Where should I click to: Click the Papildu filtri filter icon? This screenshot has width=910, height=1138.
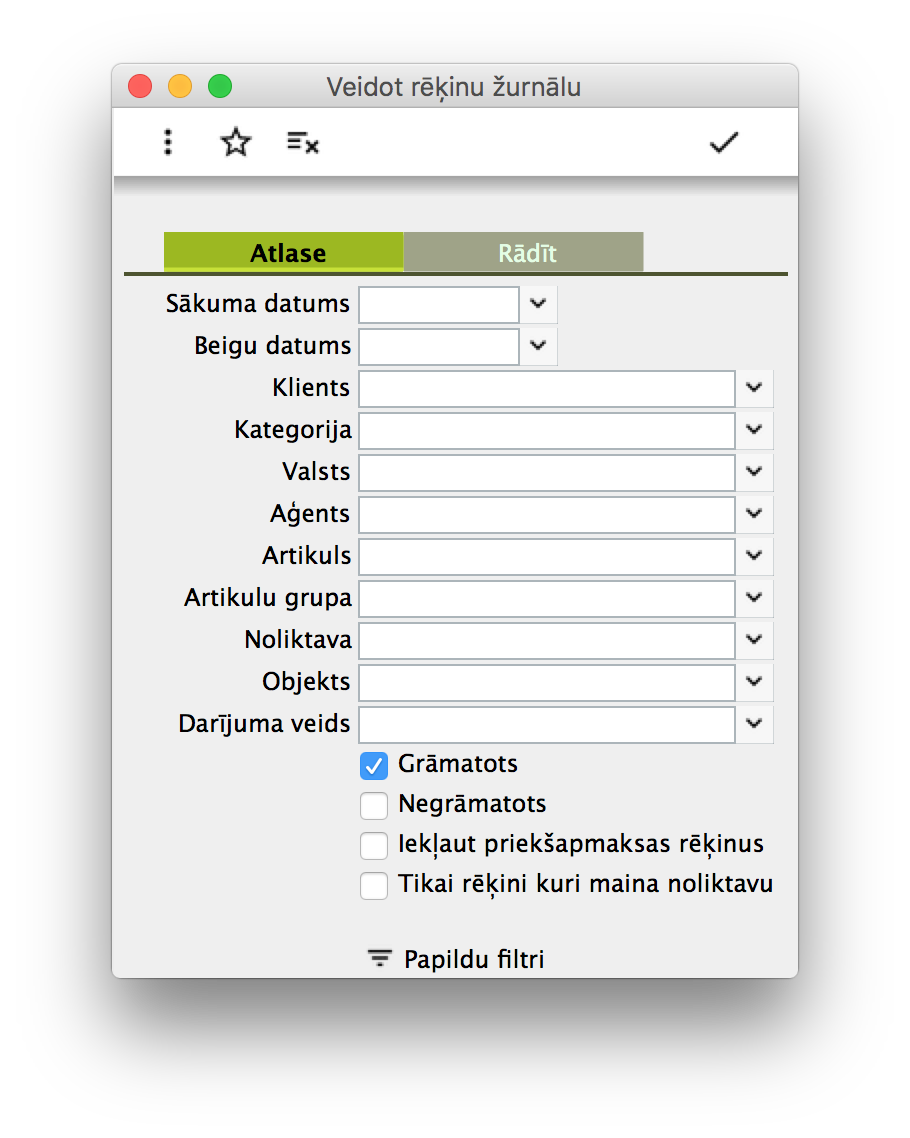[379, 959]
